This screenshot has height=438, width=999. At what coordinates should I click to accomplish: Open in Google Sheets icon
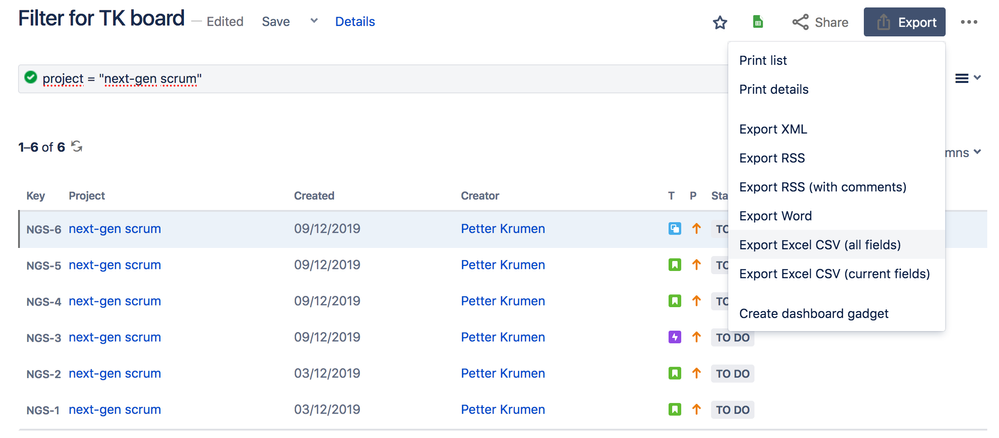pyautogui.click(x=758, y=22)
